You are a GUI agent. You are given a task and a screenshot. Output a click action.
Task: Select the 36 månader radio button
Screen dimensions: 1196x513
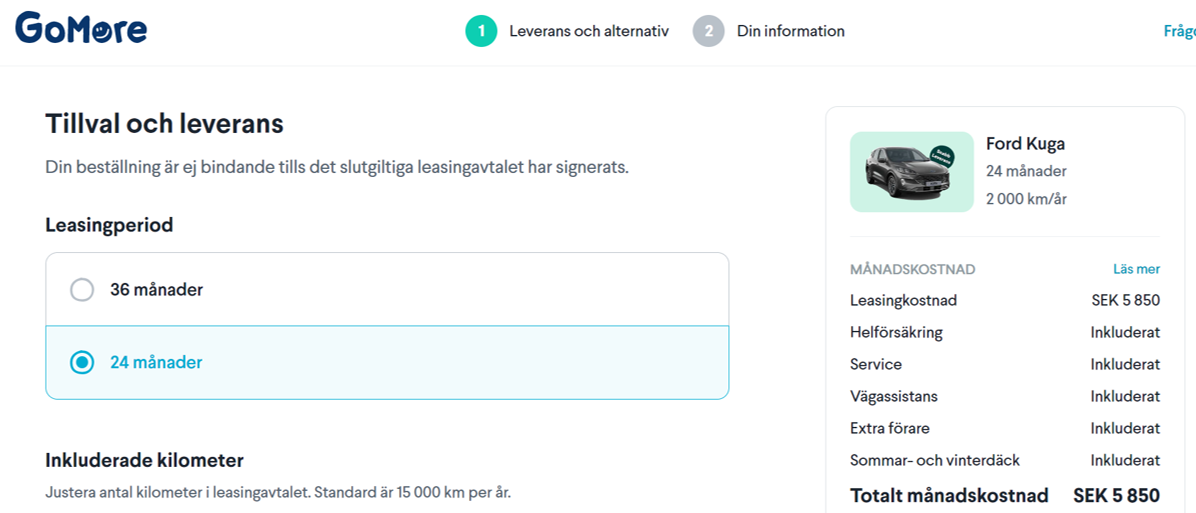tap(82, 290)
